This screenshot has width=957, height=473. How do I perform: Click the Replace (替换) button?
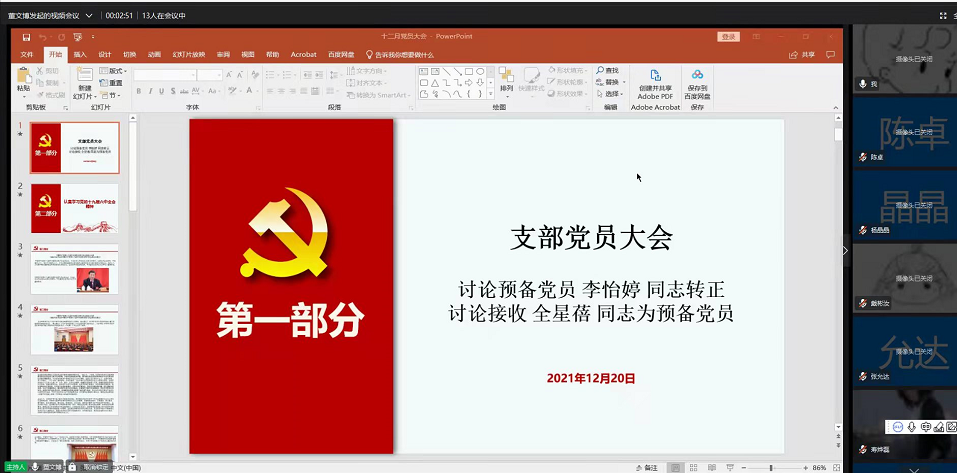(609, 82)
